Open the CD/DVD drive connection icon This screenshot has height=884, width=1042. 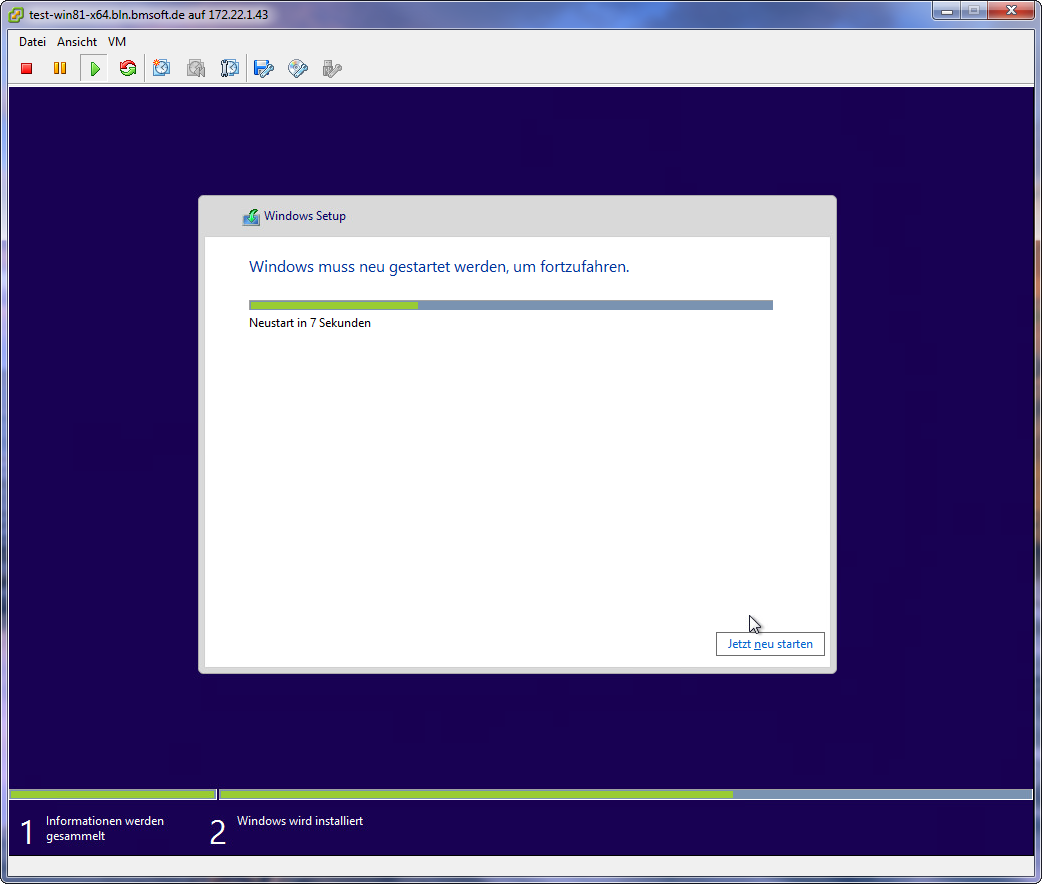coord(298,68)
